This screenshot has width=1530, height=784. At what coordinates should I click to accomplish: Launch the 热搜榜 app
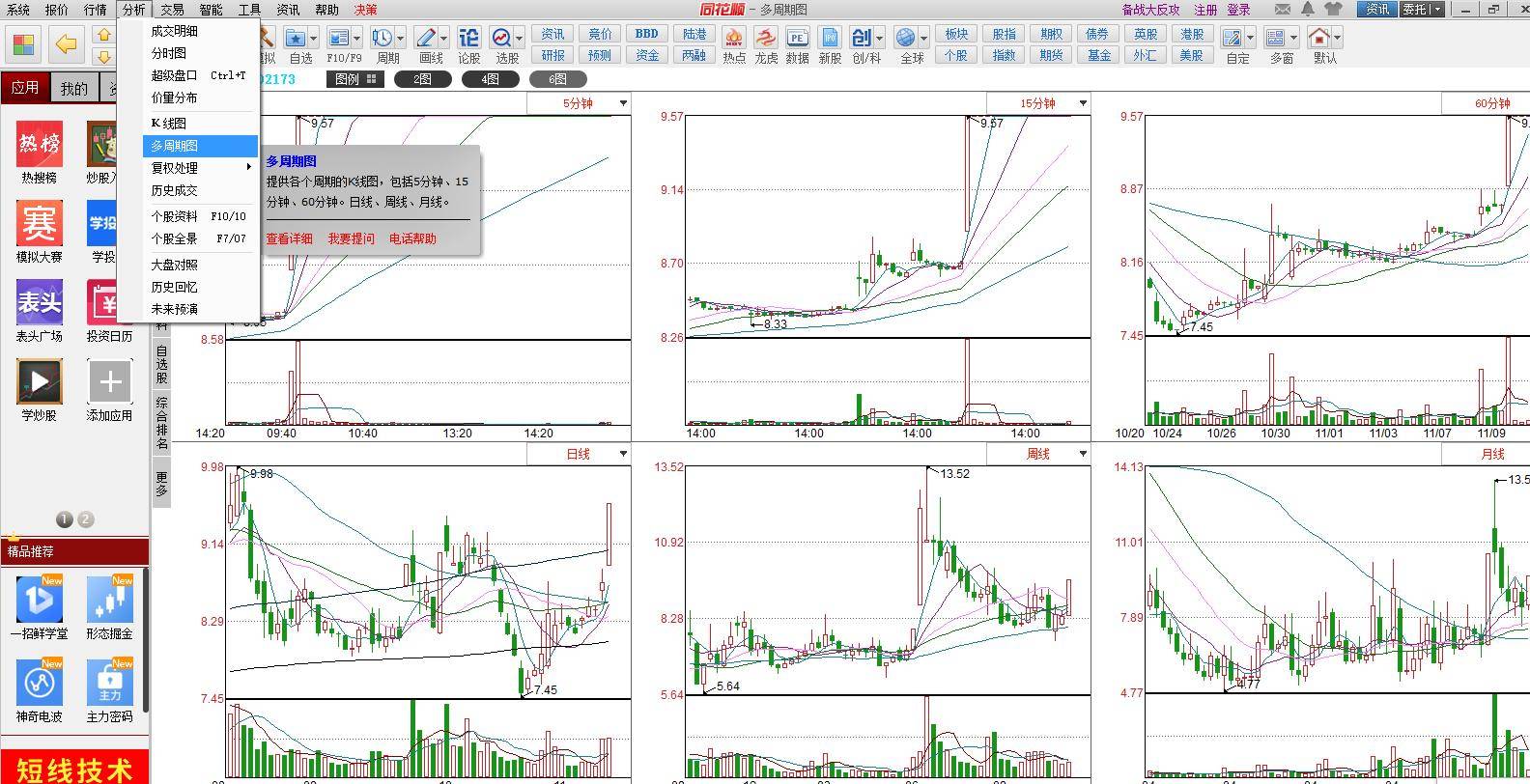40,145
